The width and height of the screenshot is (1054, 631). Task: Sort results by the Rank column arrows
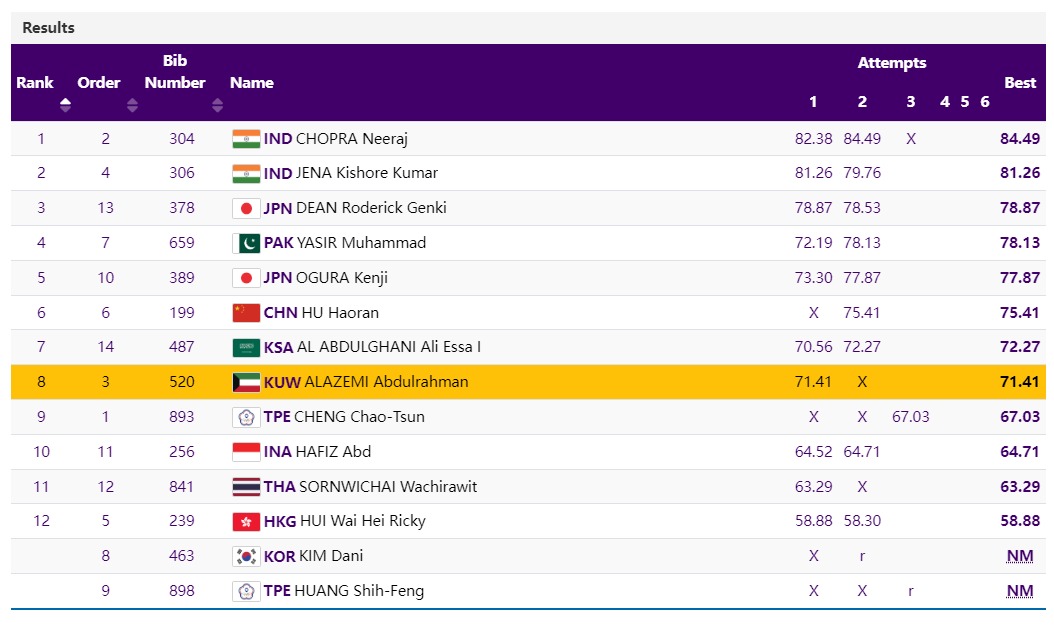pyautogui.click(x=65, y=104)
